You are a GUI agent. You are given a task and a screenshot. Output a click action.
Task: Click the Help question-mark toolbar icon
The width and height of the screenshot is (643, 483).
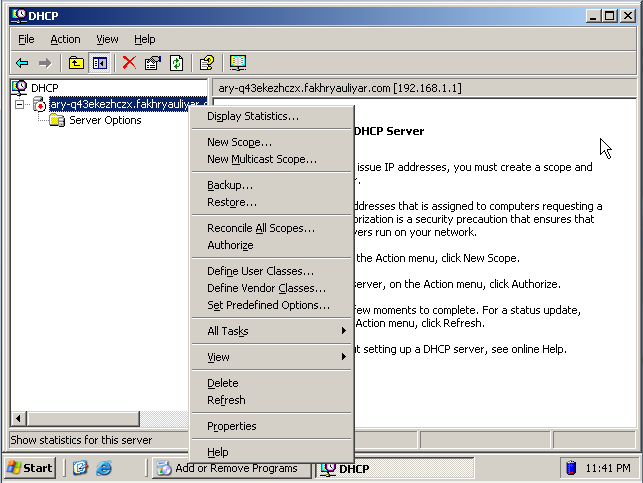(x=207, y=63)
